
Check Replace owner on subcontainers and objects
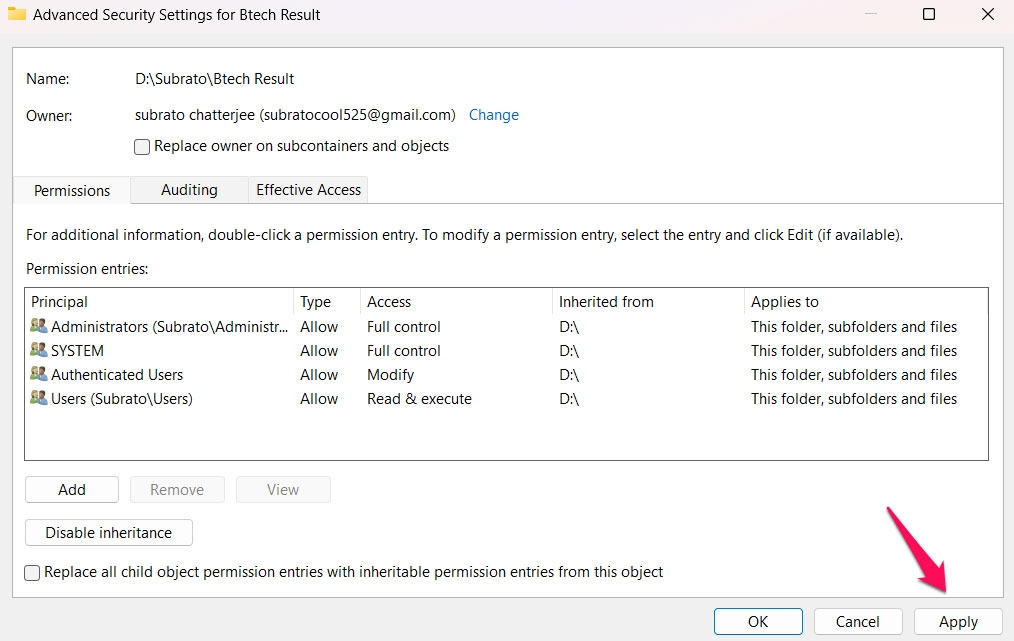coord(142,147)
